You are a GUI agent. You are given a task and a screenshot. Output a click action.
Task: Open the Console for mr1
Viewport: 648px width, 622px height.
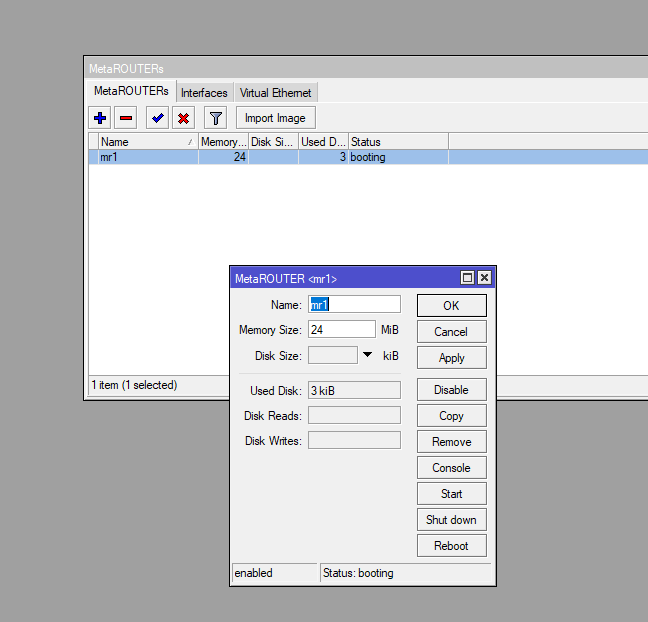pos(451,468)
